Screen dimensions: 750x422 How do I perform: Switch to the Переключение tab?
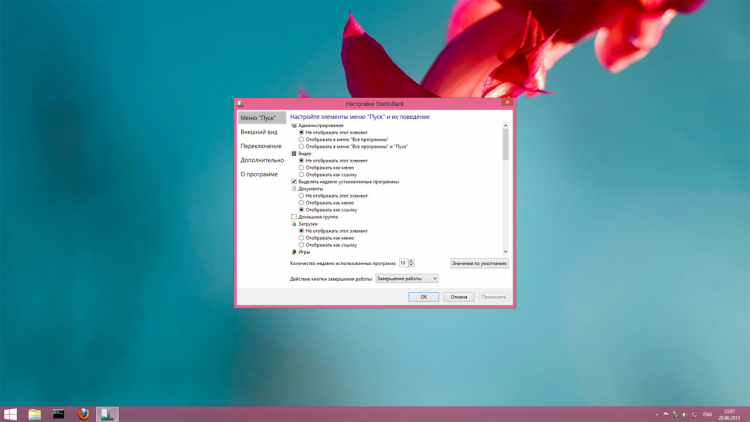pos(262,146)
